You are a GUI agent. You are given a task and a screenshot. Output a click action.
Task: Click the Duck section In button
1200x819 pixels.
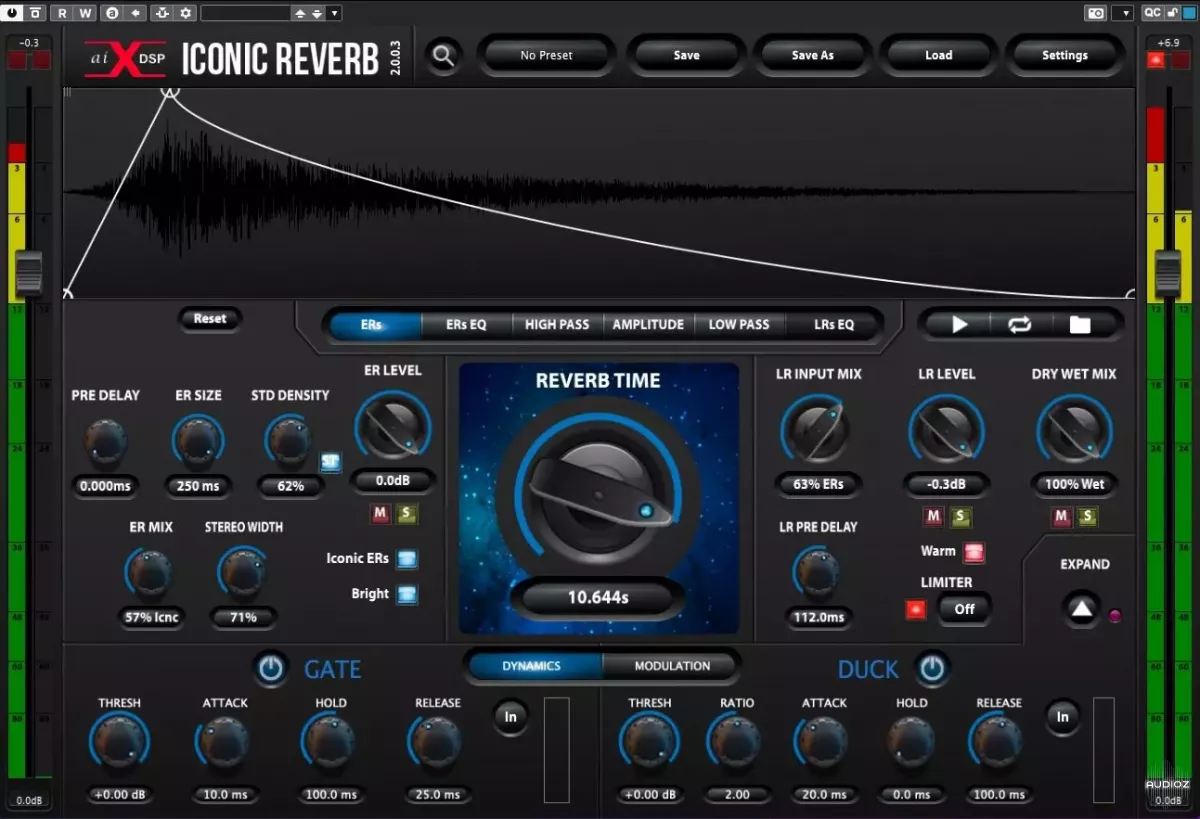[1063, 717]
